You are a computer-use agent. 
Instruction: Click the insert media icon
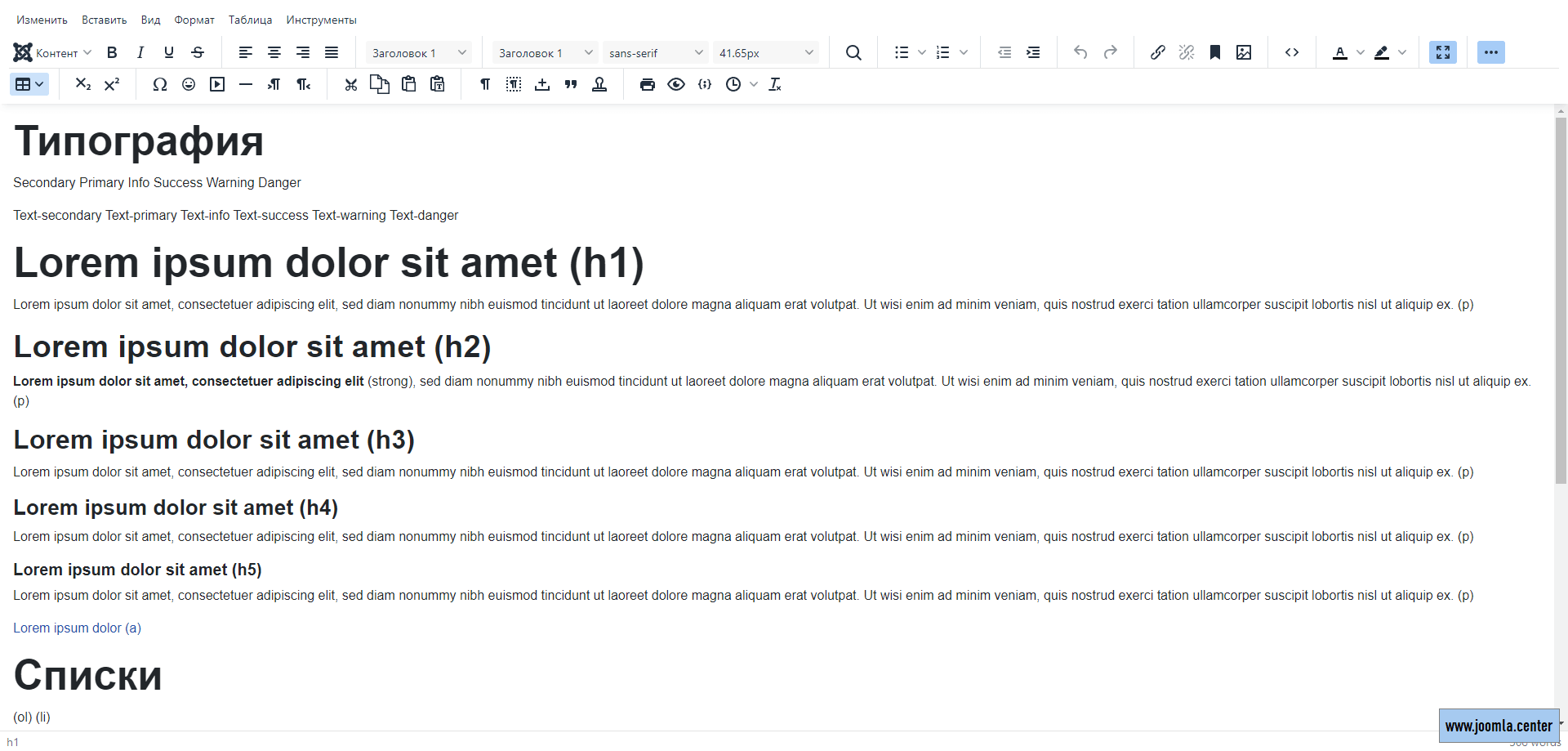217,84
